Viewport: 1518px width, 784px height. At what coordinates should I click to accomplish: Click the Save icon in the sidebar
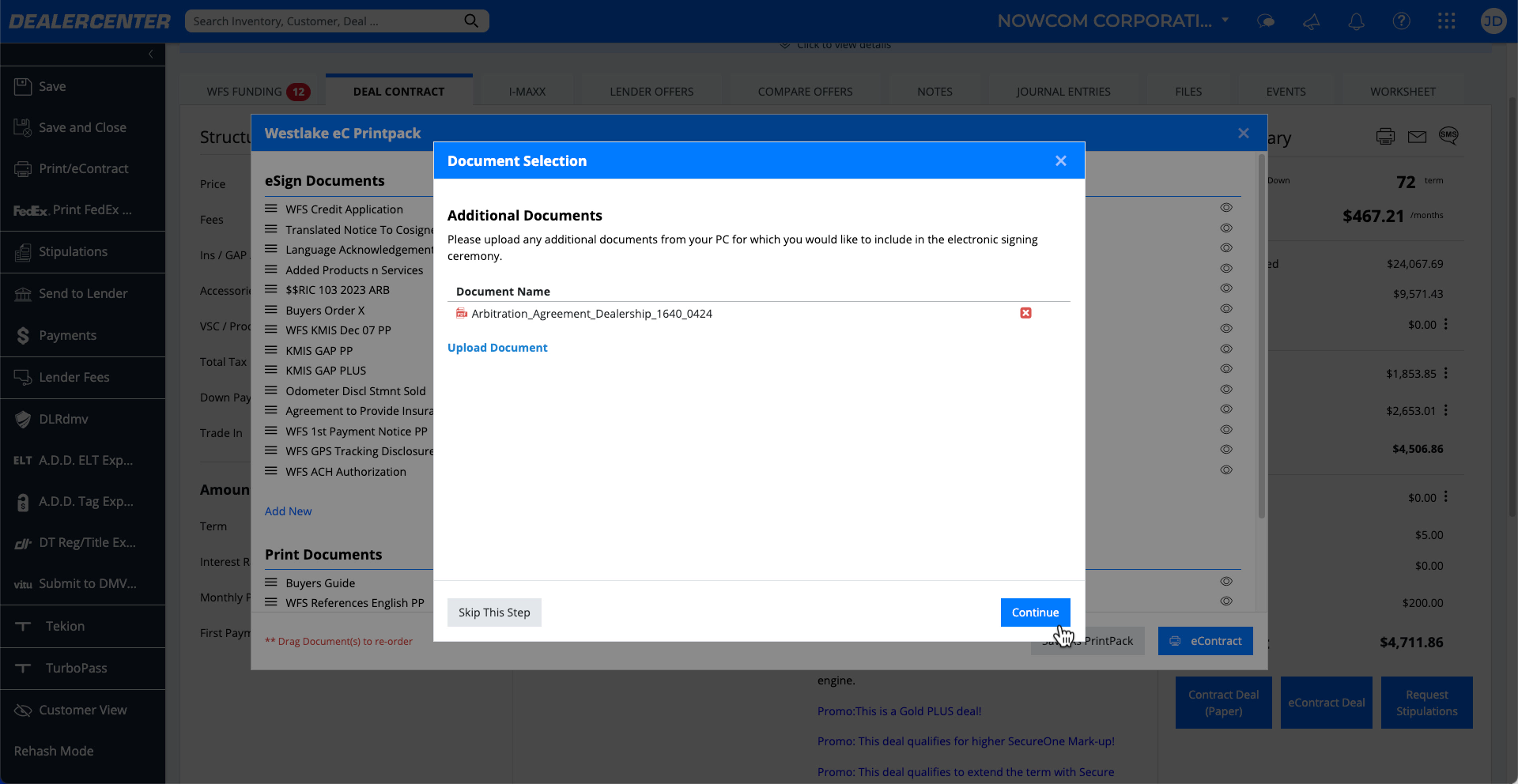tap(23, 86)
